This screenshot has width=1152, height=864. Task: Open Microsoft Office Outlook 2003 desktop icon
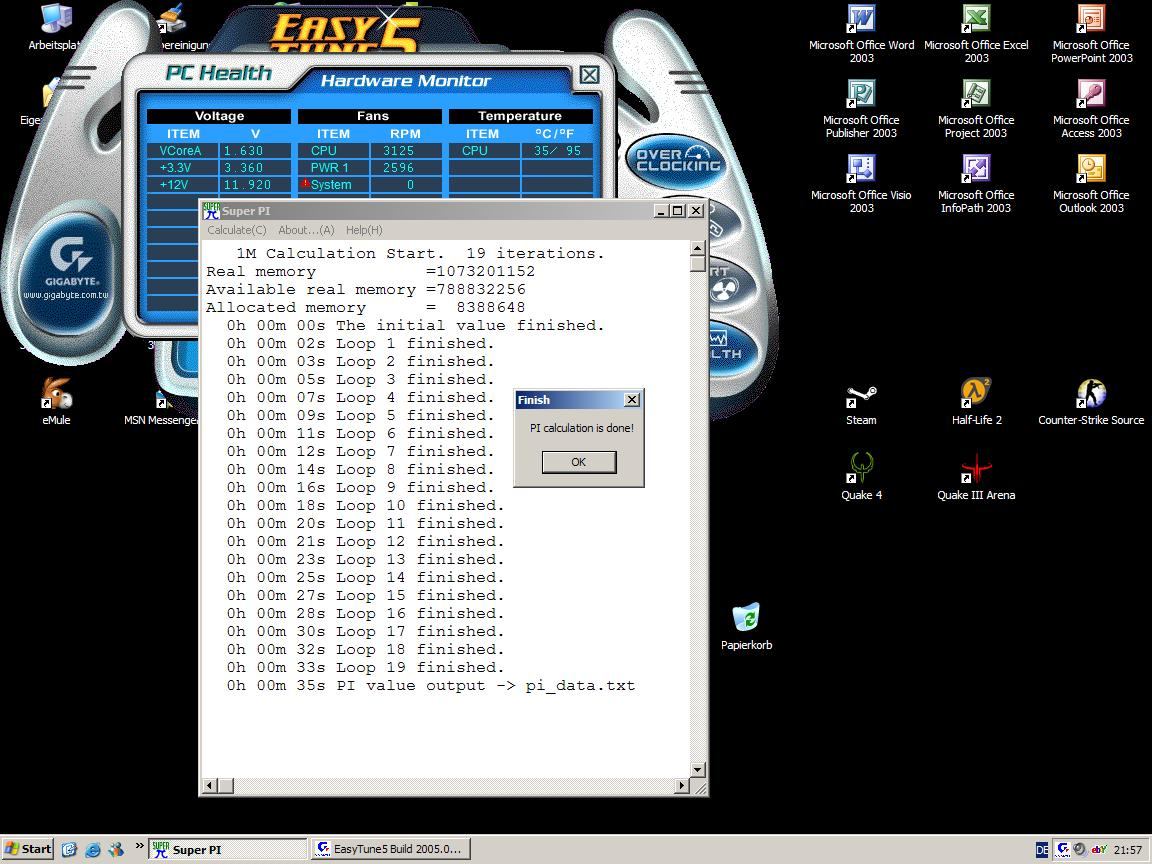pos(1091,183)
